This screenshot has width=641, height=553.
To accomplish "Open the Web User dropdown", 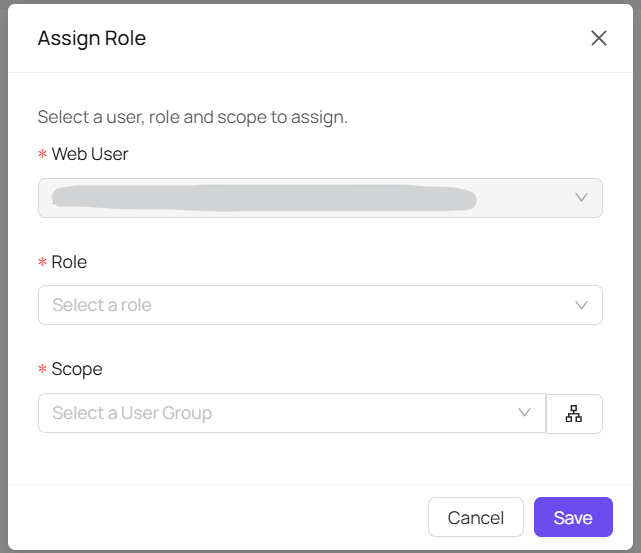I will 320,198.
